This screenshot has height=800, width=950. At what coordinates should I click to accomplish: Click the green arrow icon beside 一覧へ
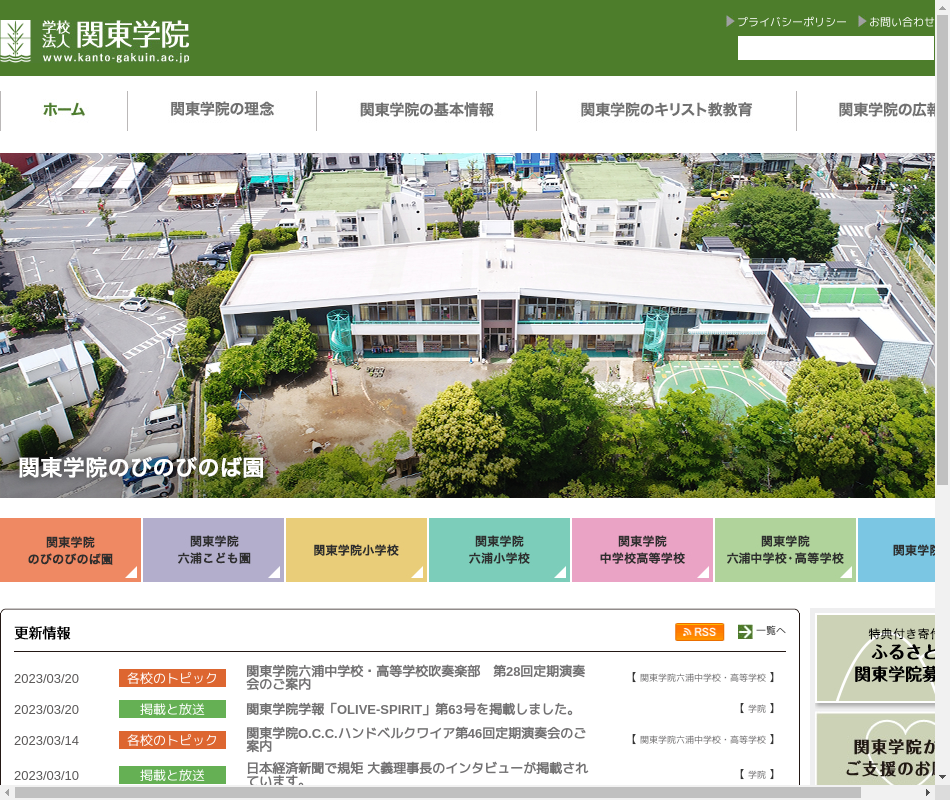pyautogui.click(x=745, y=632)
